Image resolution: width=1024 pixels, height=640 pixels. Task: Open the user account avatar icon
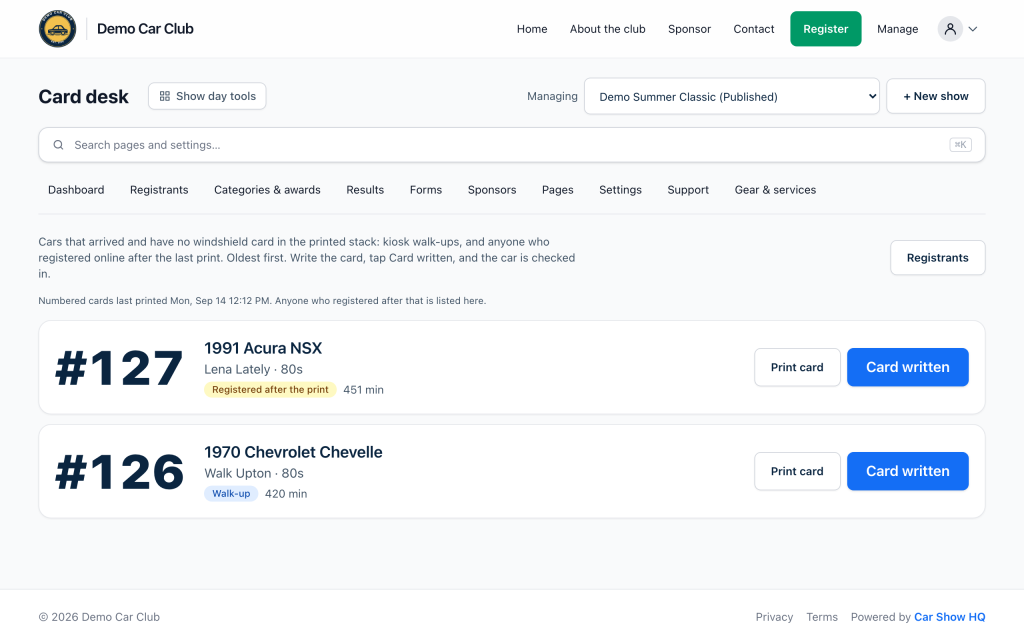(x=950, y=29)
